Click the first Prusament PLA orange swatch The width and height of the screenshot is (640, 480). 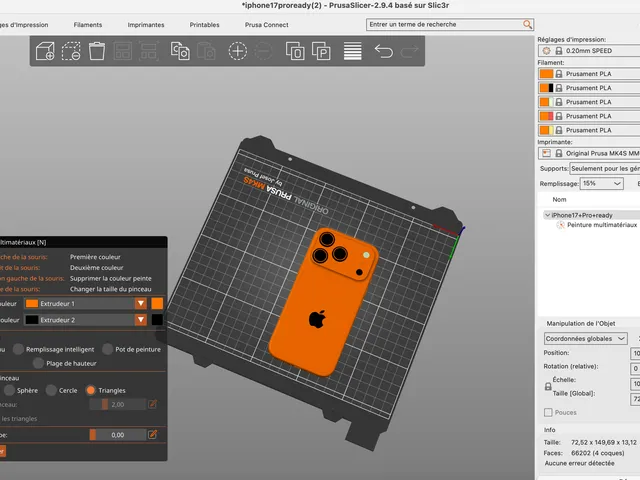tap(546, 74)
